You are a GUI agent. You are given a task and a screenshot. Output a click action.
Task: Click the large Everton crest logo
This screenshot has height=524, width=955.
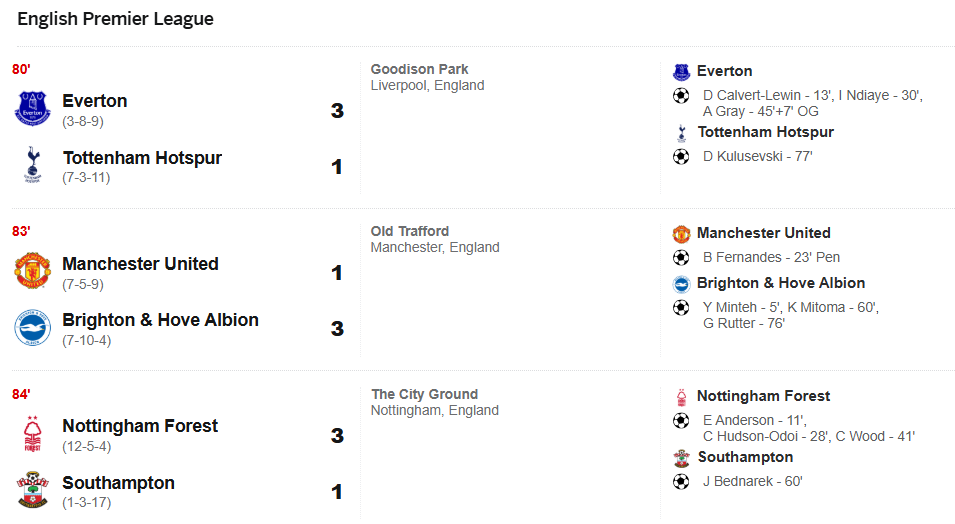[32, 109]
